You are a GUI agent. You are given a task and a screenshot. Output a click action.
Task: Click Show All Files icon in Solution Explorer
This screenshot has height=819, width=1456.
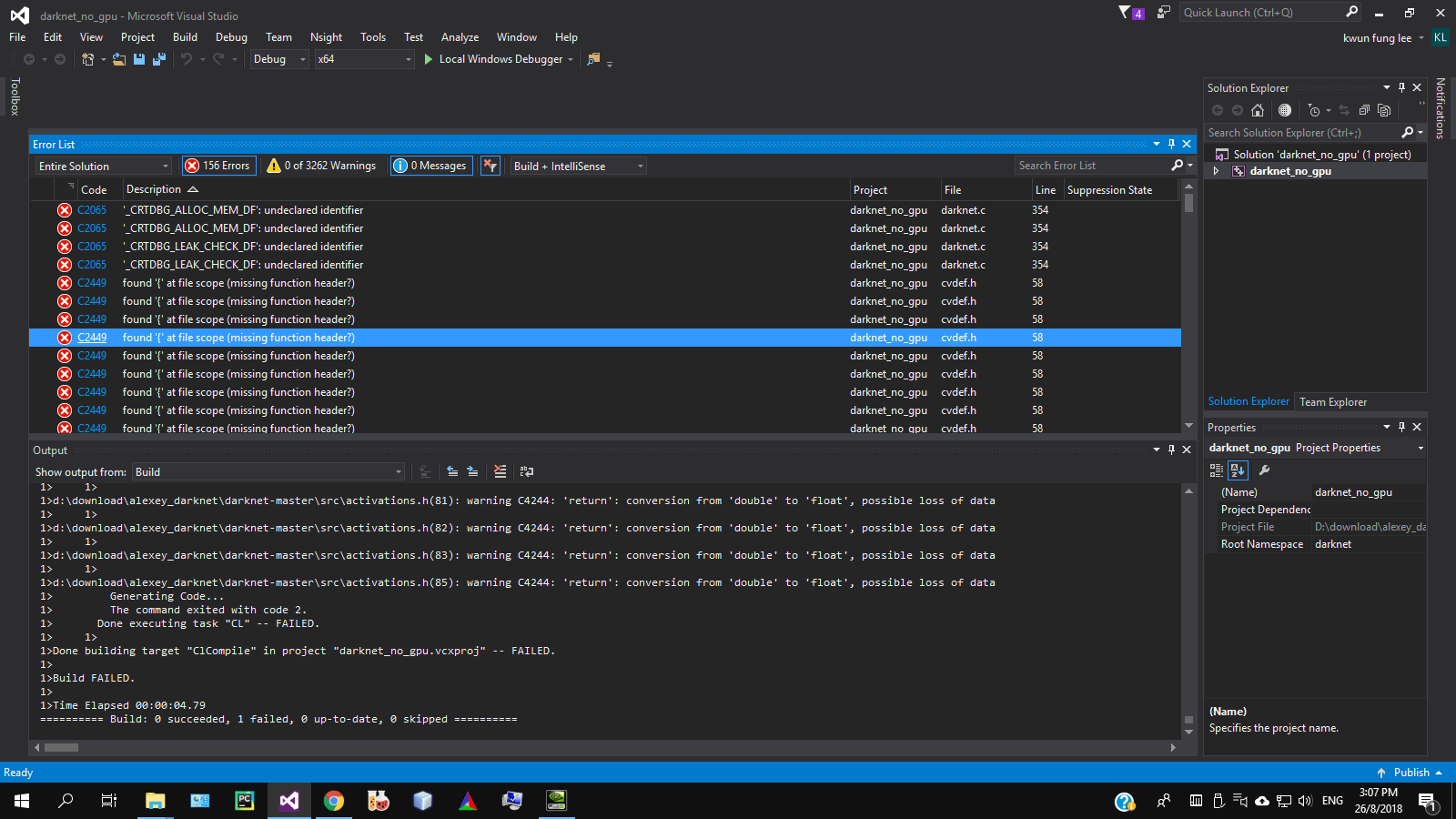pyautogui.click(x=1384, y=110)
